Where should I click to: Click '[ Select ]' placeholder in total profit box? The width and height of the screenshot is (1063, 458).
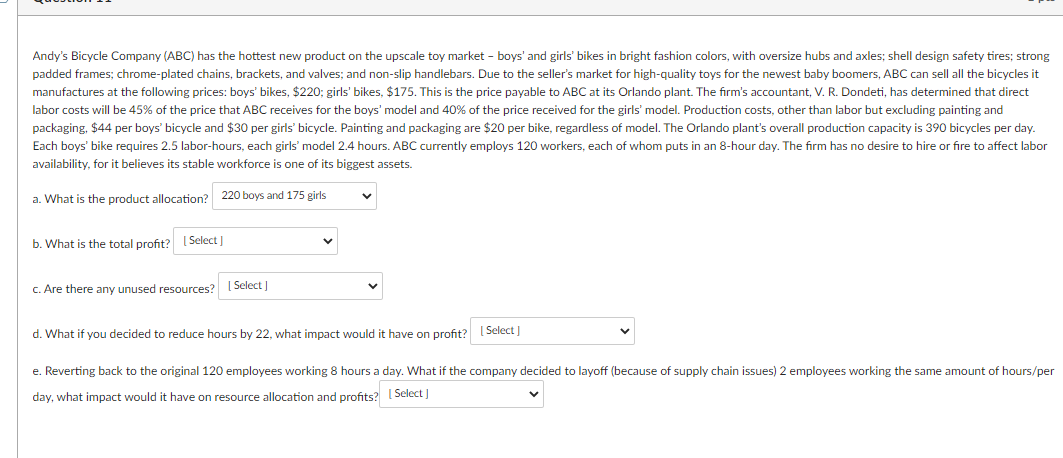(203, 241)
